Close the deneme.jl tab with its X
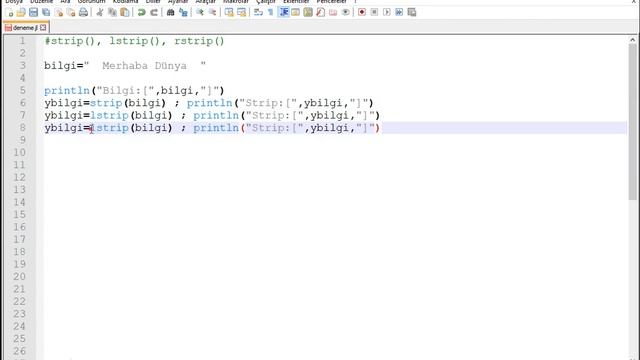This screenshot has width=640, height=360. click(x=43, y=28)
